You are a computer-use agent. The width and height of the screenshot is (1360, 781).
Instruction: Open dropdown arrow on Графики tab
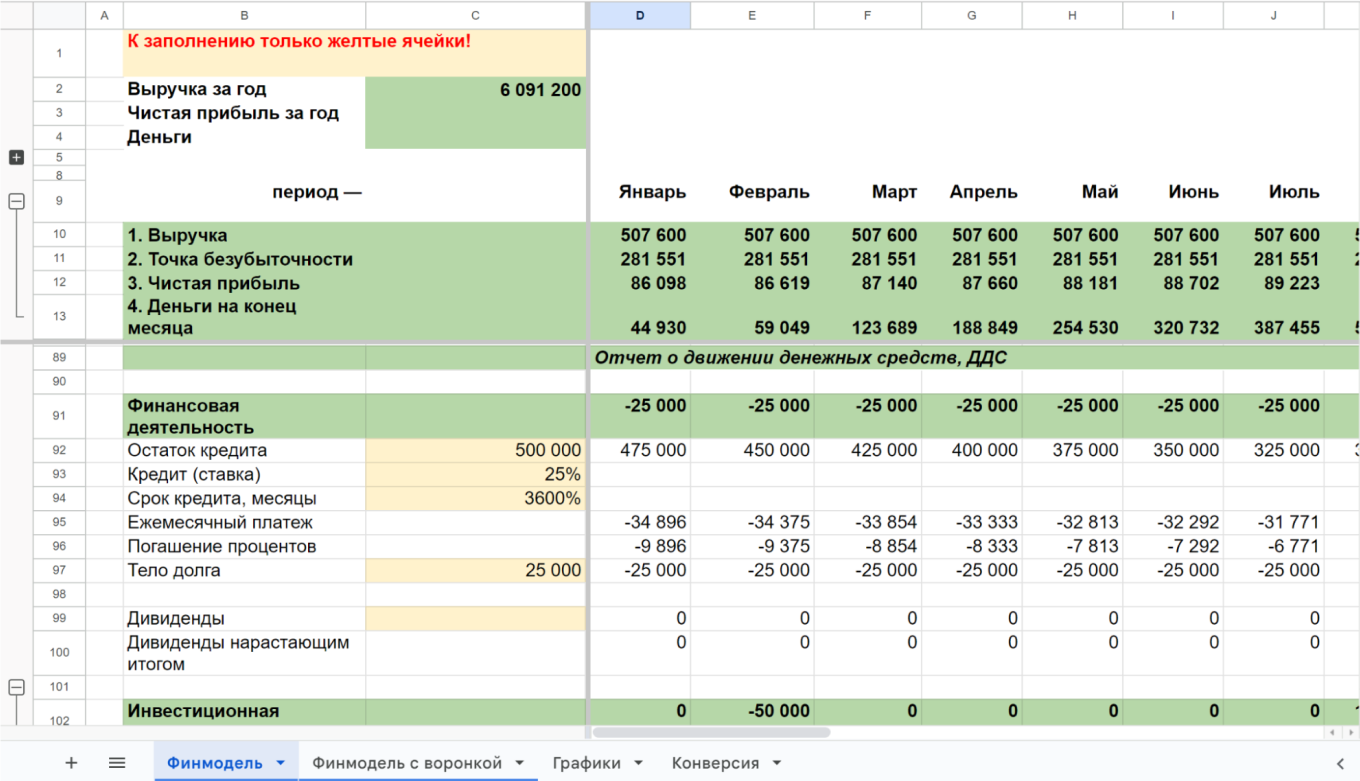(639, 763)
